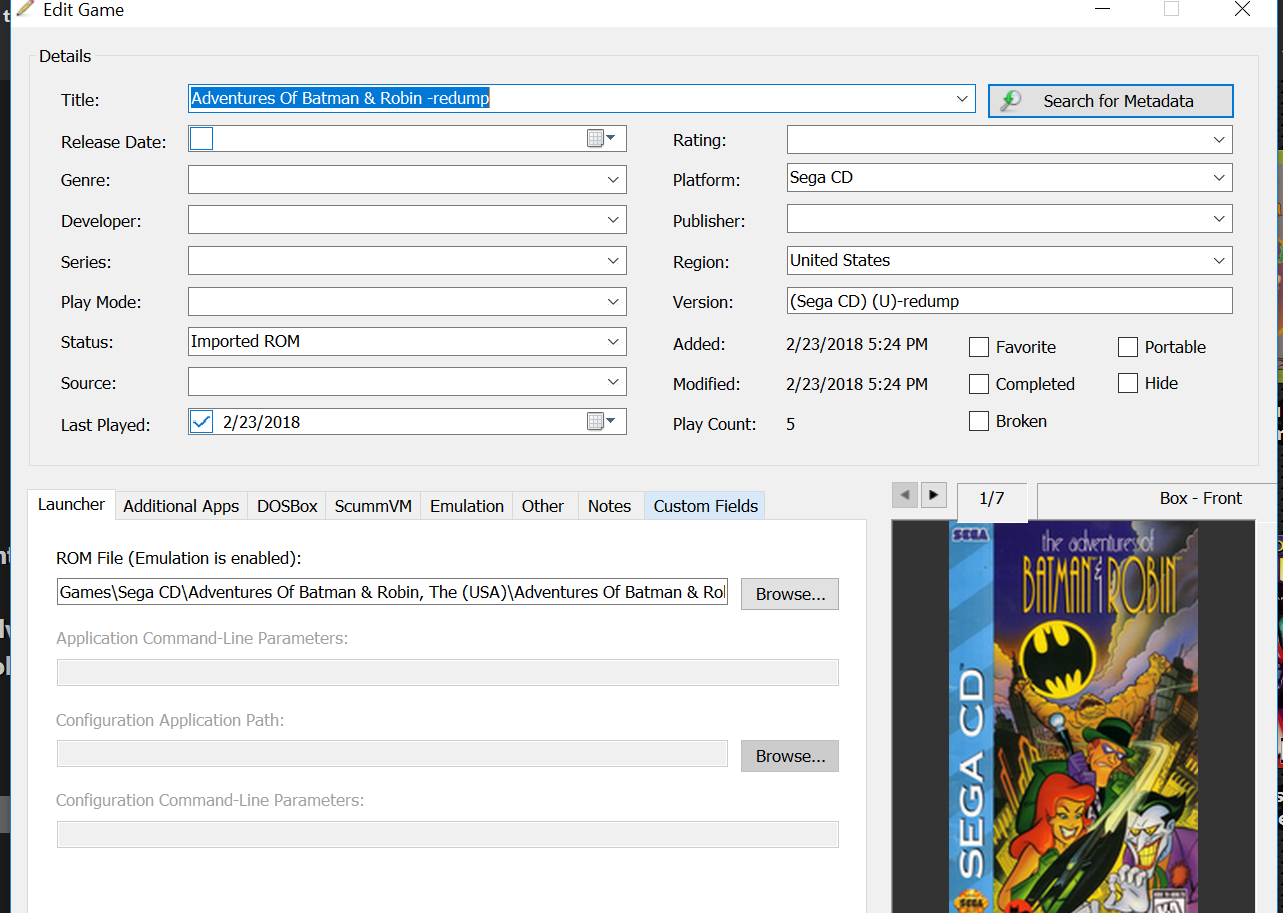1283x913 pixels.
Task: Open the Genre dropdown
Action: 613,180
